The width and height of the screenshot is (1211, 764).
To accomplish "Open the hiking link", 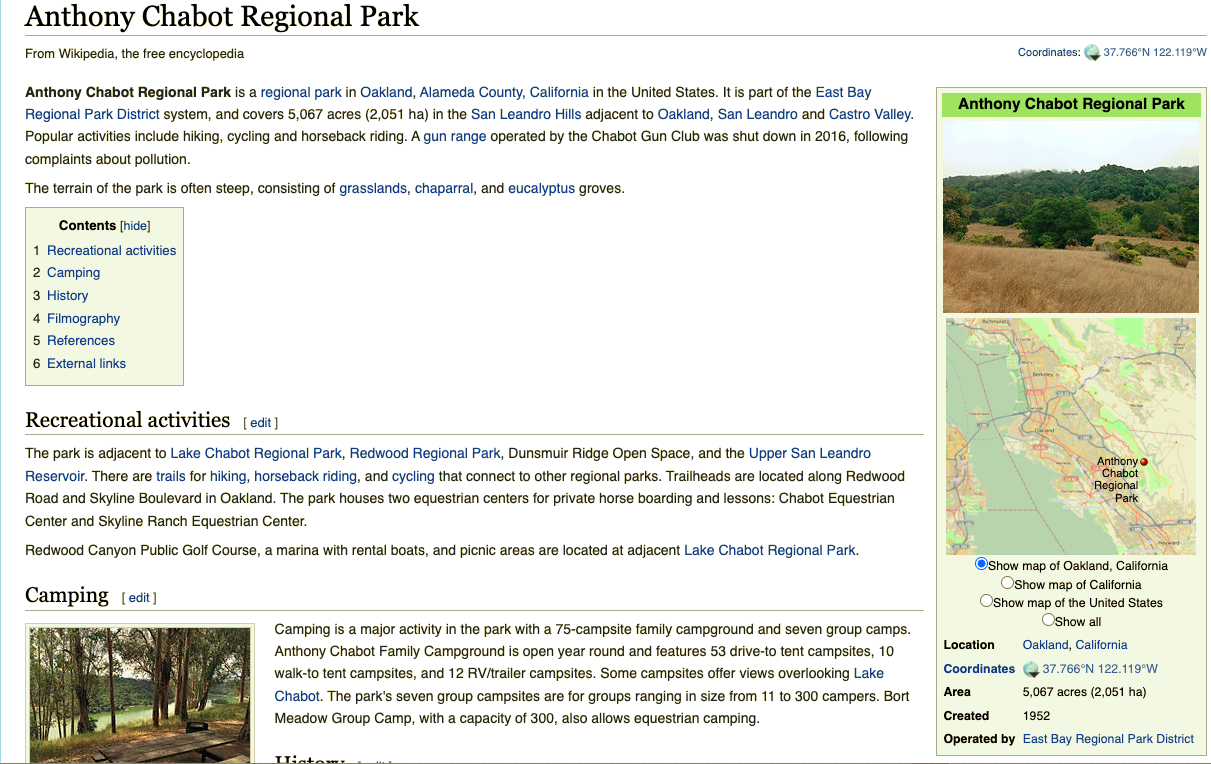I will [228, 477].
